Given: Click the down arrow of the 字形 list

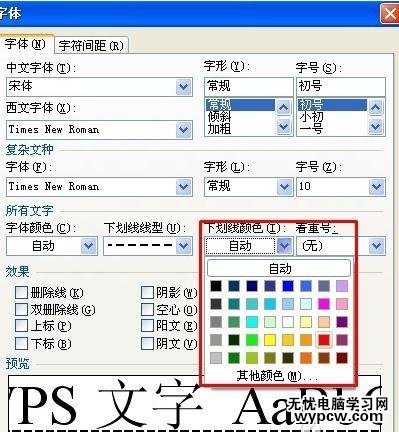Looking at the screenshot, I should coord(283,126).
